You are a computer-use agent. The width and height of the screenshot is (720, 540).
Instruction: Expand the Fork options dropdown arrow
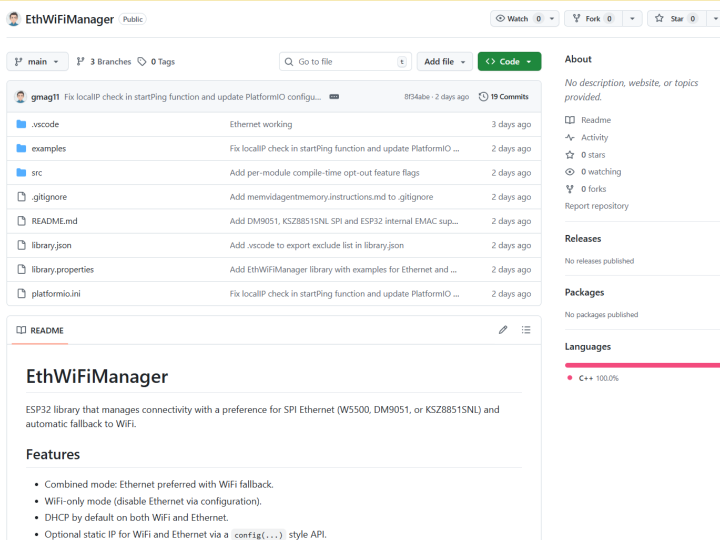(631, 18)
